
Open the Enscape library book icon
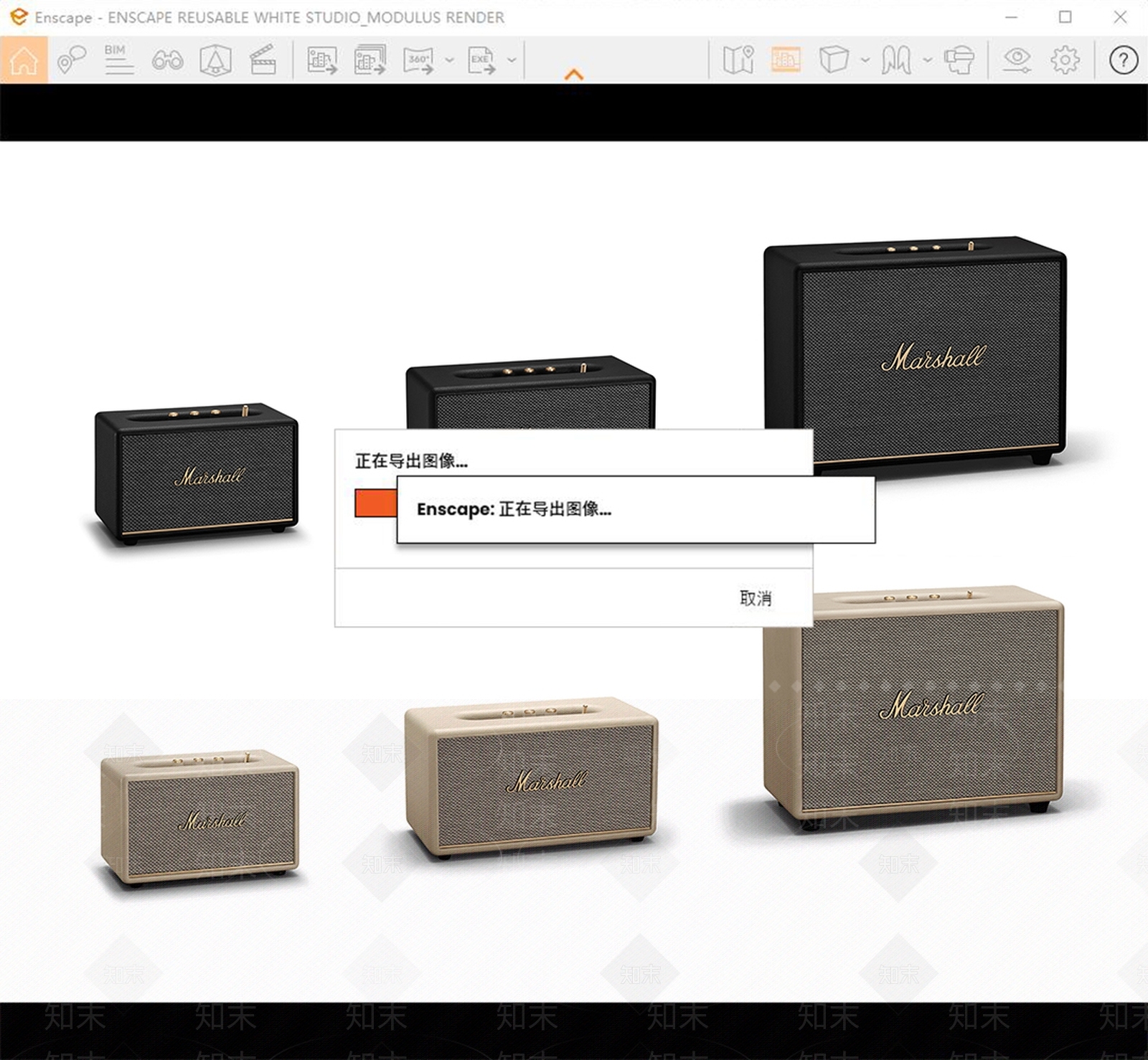(896, 60)
